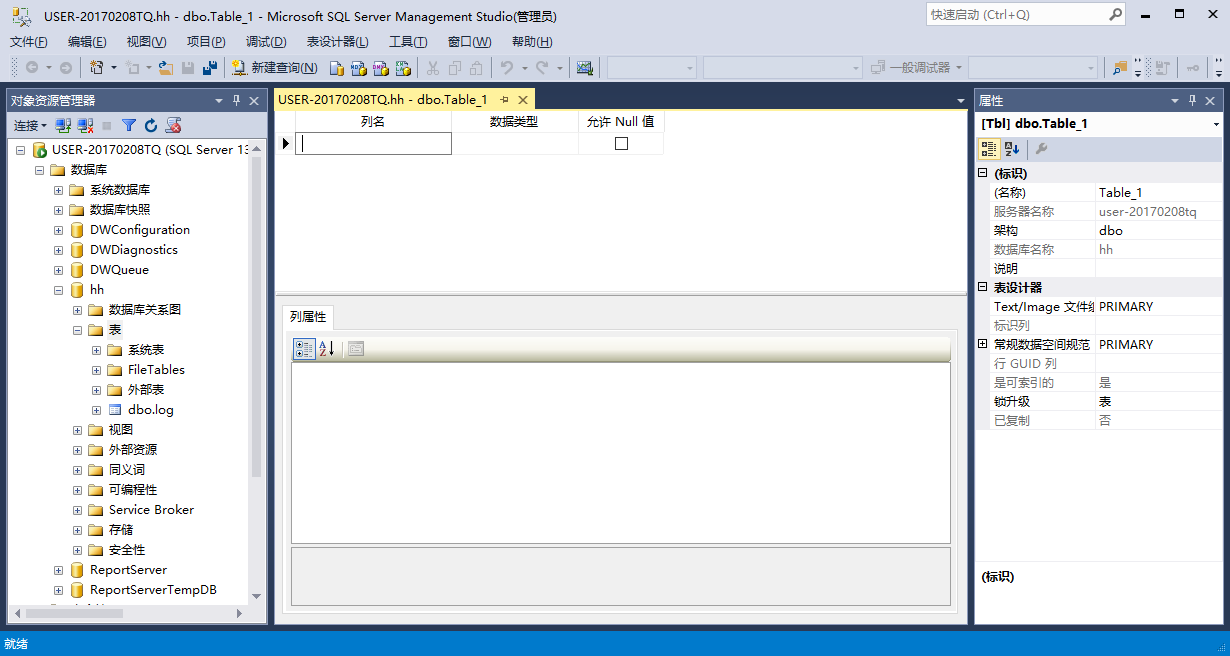This screenshot has height=656, width=1230.
Task: Switch the properties grid to Categorized view
Action: coord(989,149)
